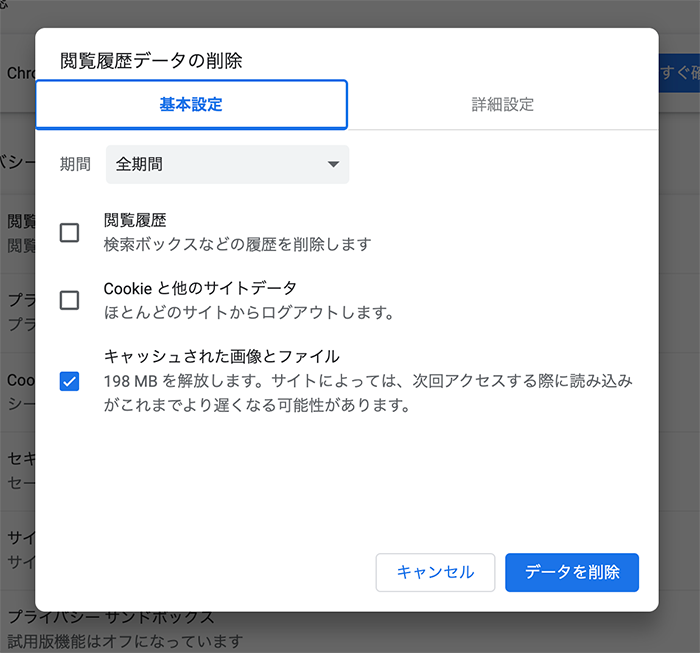Viewport: 700px width, 653px height.
Task: Click the ほとんどのサイトからログアウトします description
Action: tap(249, 312)
